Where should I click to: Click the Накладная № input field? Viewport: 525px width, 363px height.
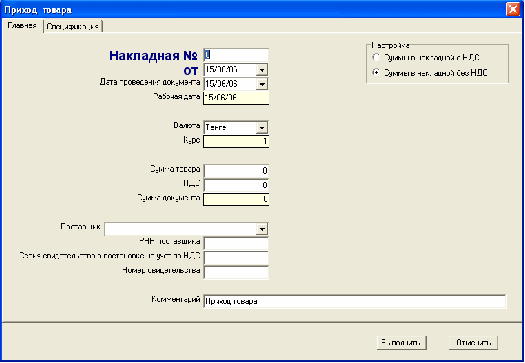point(236,55)
